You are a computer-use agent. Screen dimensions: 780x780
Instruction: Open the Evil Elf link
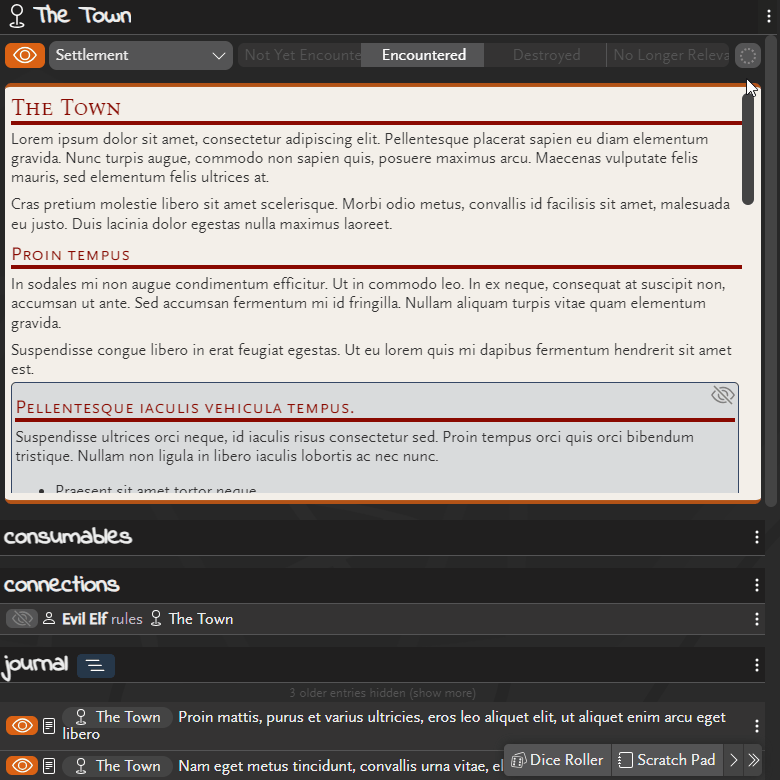pyautogui.click(x=84, y=619)
